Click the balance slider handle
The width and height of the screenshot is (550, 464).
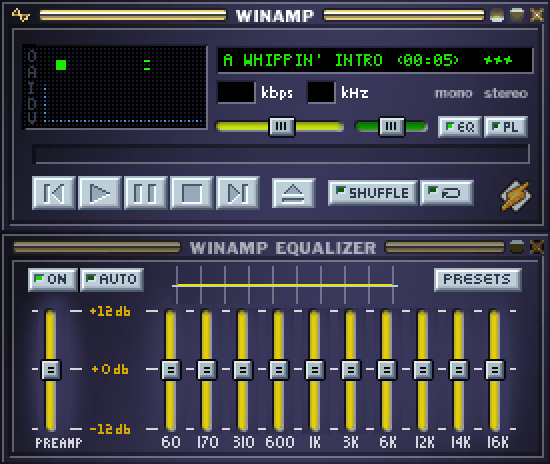tap(392, 126)
